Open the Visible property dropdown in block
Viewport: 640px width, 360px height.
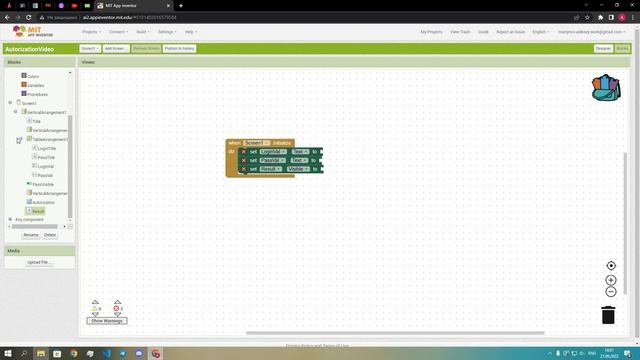coord(298,169)
